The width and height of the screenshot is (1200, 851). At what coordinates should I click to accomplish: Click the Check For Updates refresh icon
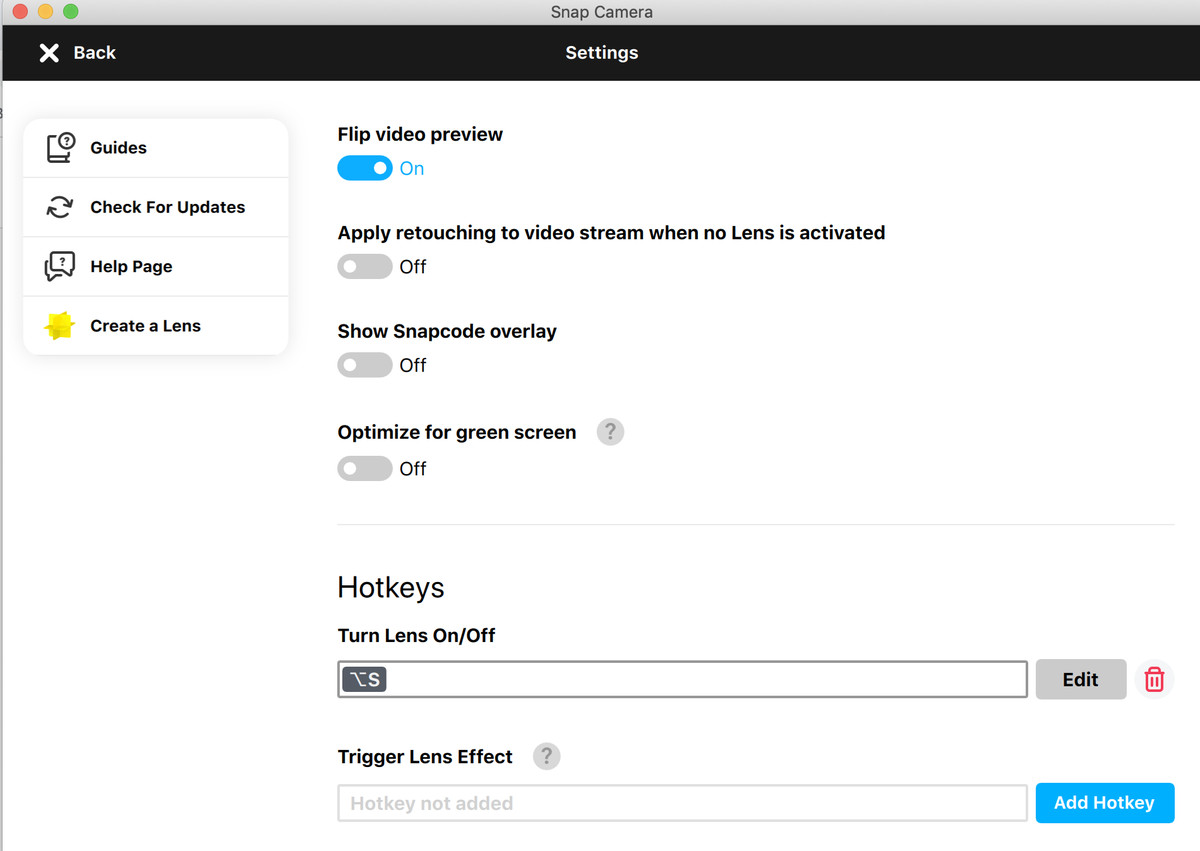[x=60, y=207]
